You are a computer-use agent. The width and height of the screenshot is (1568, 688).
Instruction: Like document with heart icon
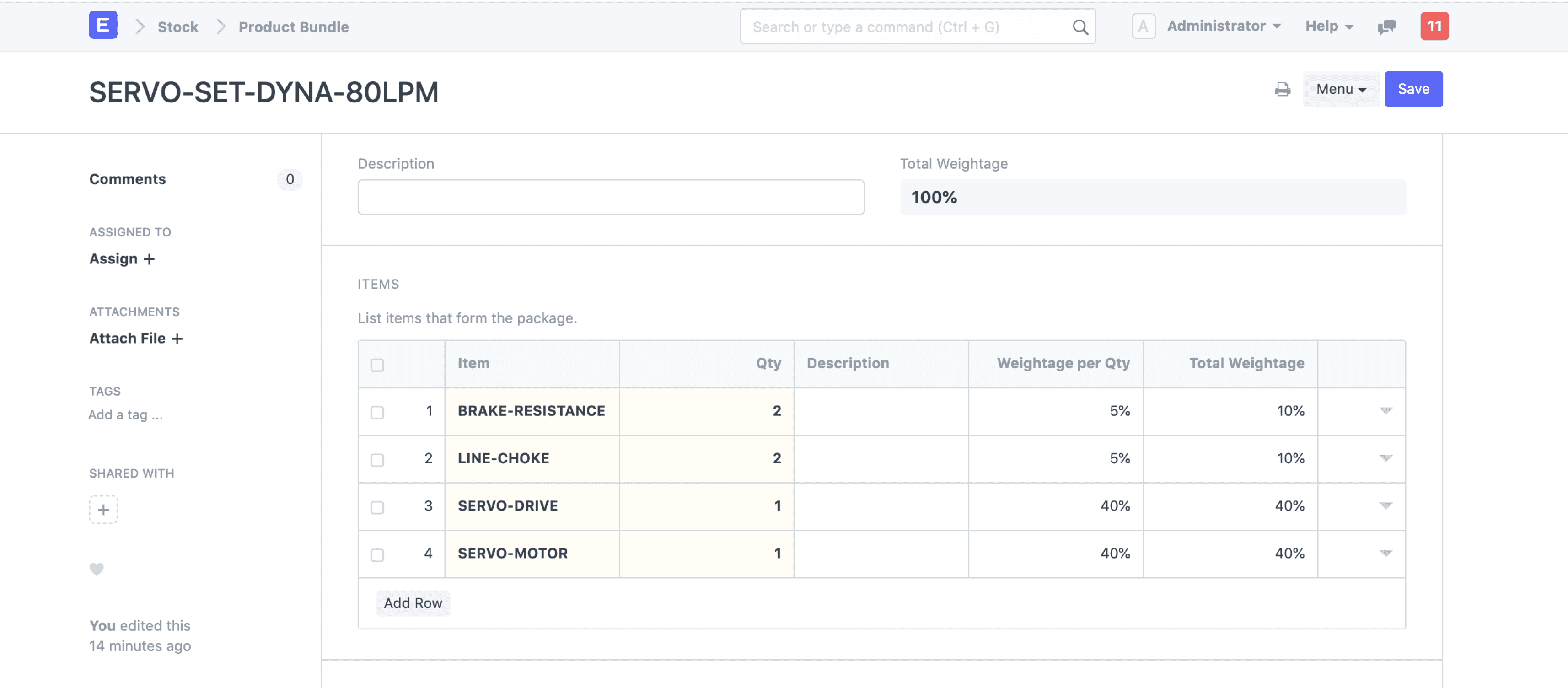(x=97, y=569)
